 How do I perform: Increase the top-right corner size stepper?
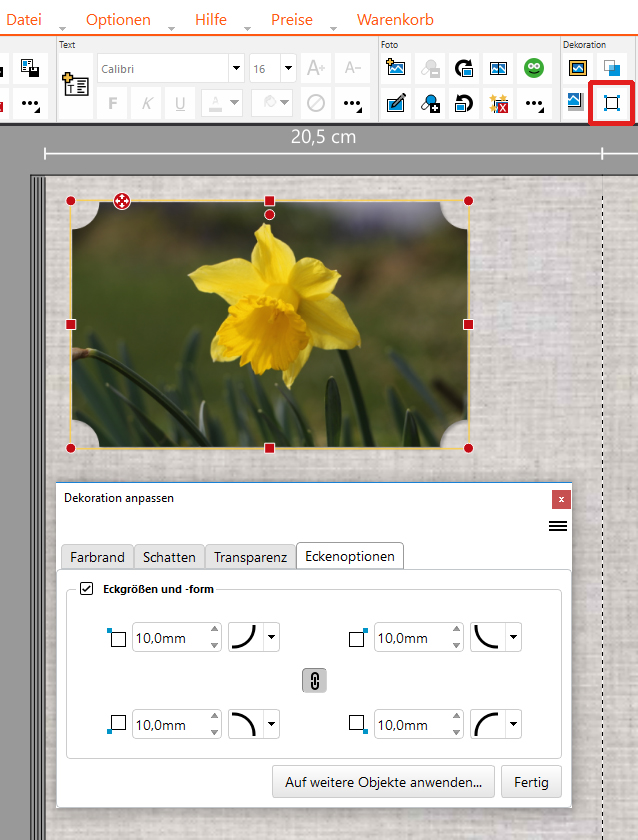pos(456,631)
